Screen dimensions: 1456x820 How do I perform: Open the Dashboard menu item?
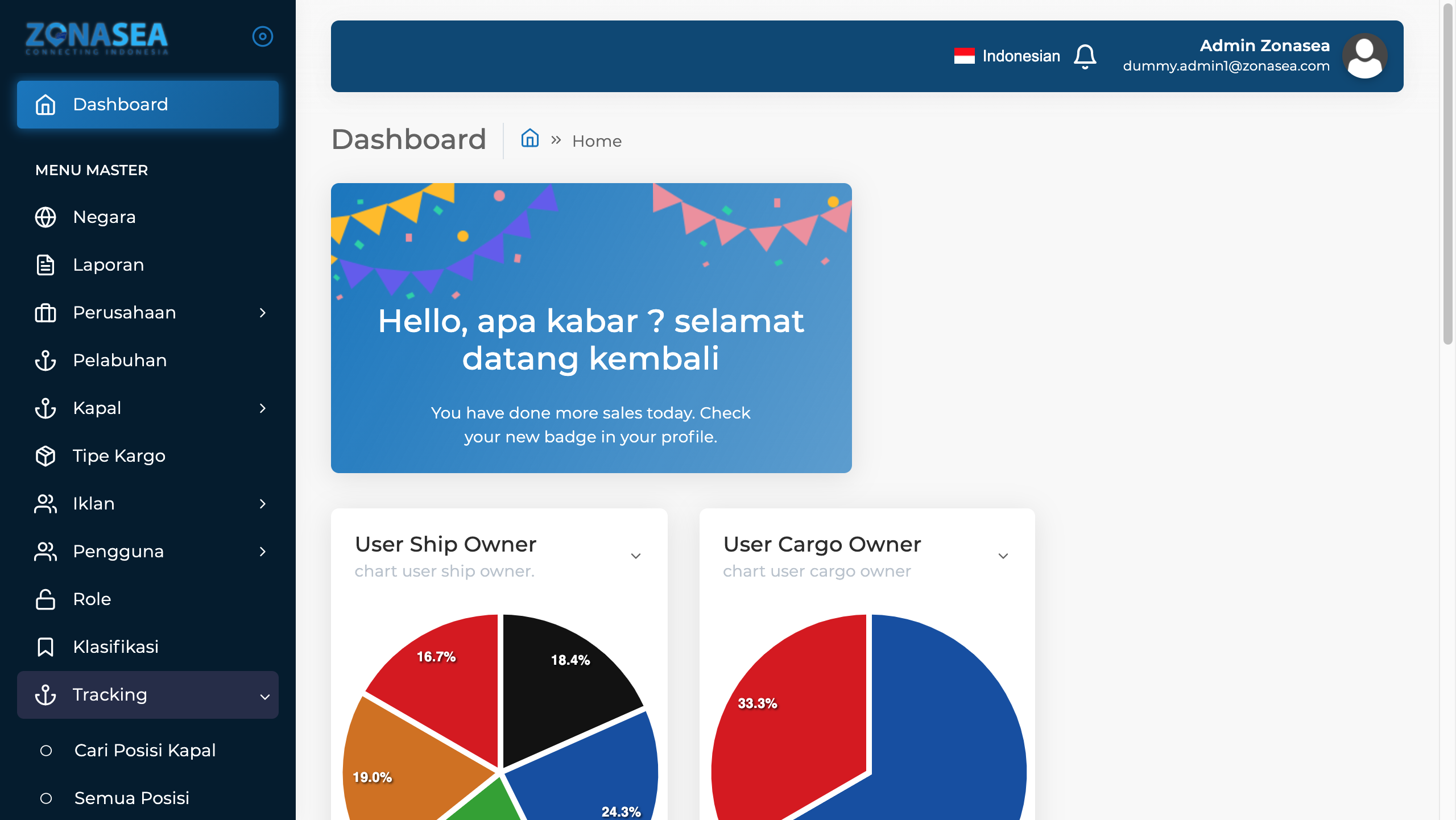pos(148,105)
